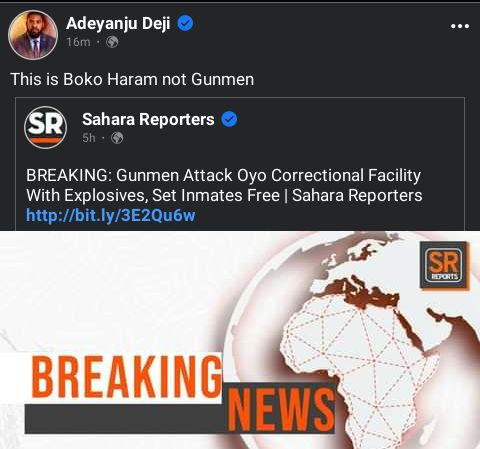Viewport: 480px width, 449px height.
Task: Click the orange BREAKING text in the image
Action: [127, 377]
